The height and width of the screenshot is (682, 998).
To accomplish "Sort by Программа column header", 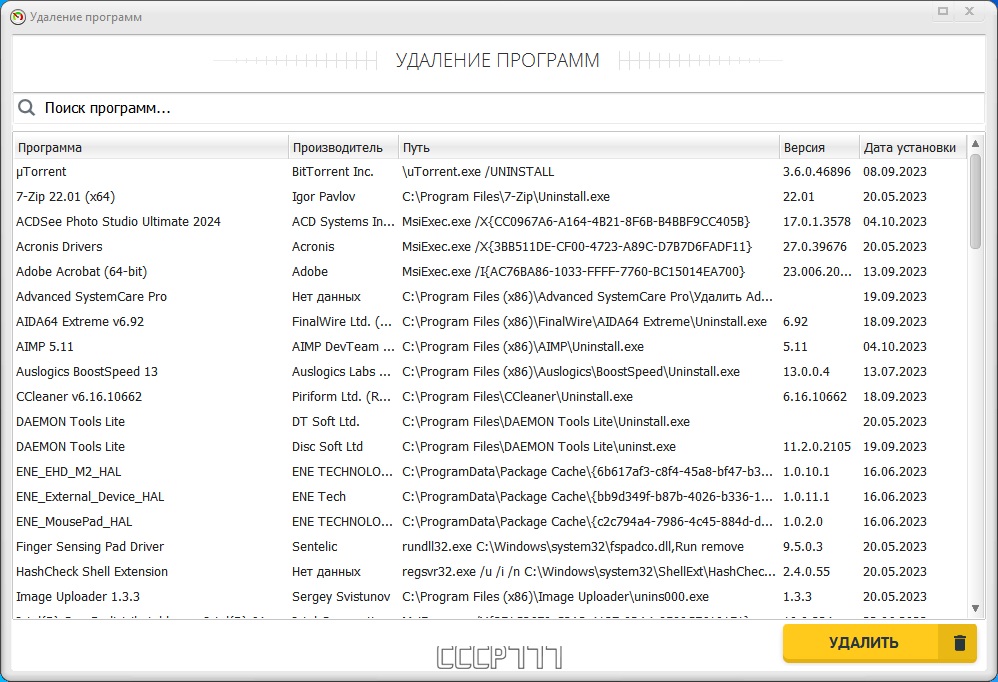I will (x=150, y=147).
